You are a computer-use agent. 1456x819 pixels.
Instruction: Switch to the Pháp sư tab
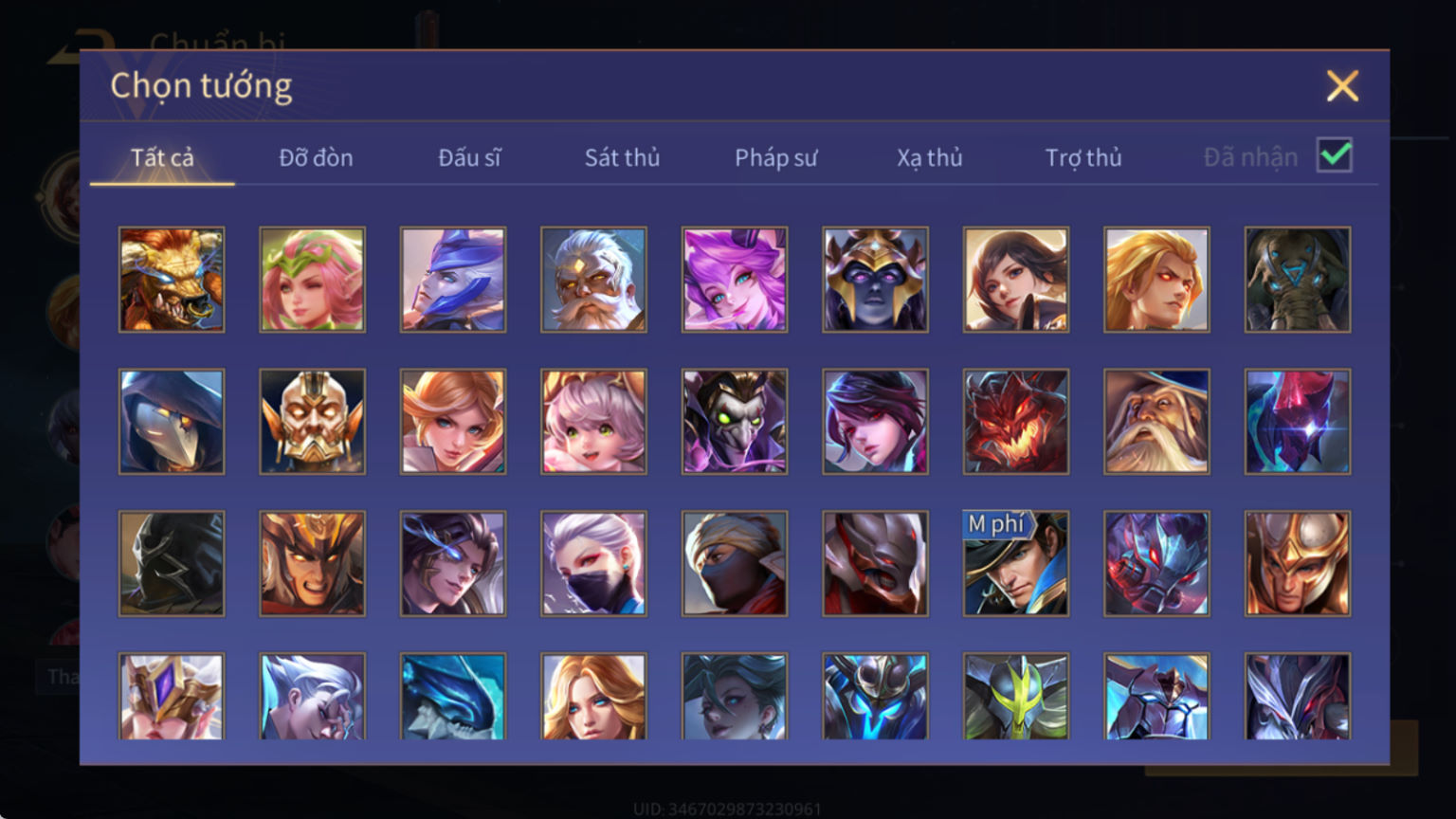coord(775,157)
